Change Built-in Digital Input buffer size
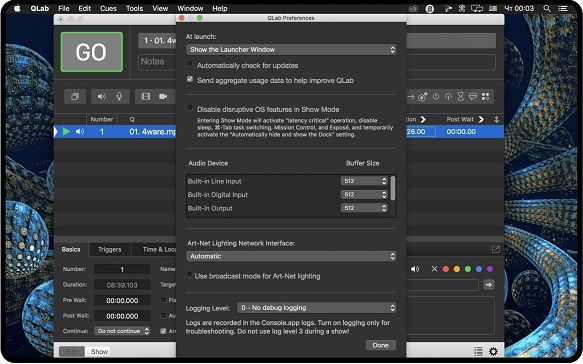This screenshot has height=364, width=583. [364, 194]
